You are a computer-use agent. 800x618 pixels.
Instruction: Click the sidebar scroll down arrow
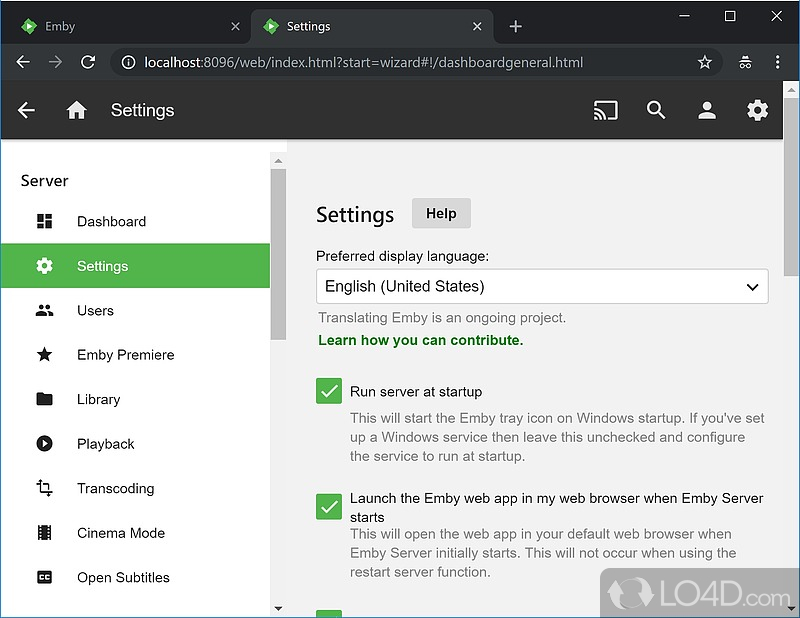point(278,608)
